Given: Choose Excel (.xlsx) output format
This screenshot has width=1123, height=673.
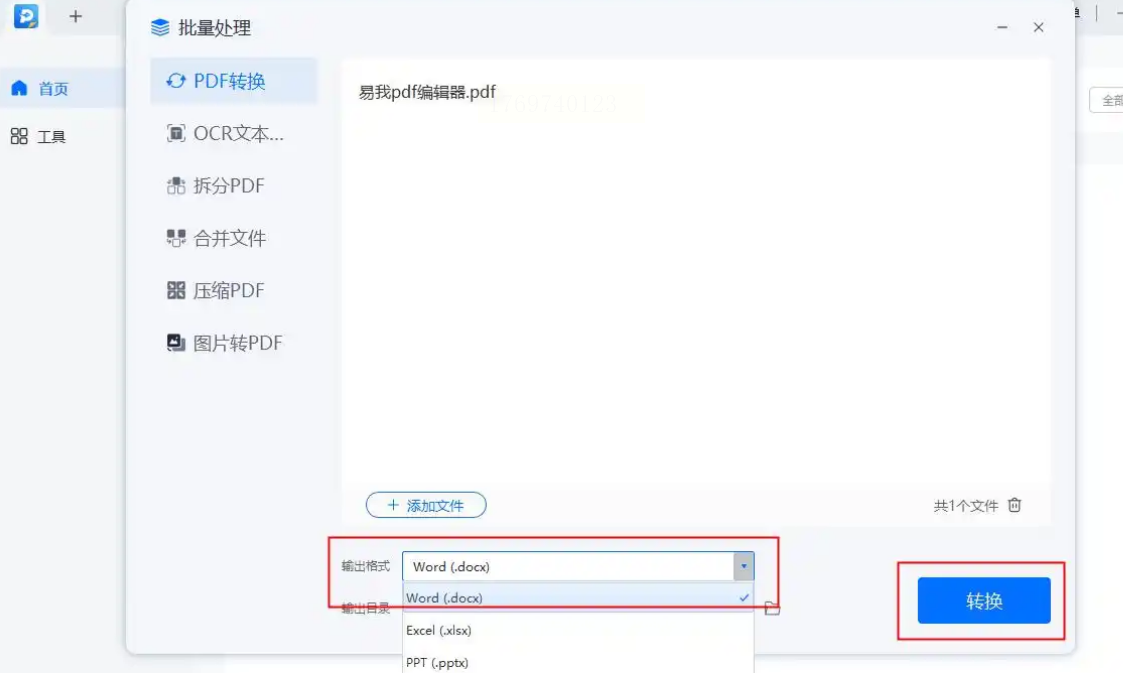Looking at the screenshot, I should click(x=578, y=630).
